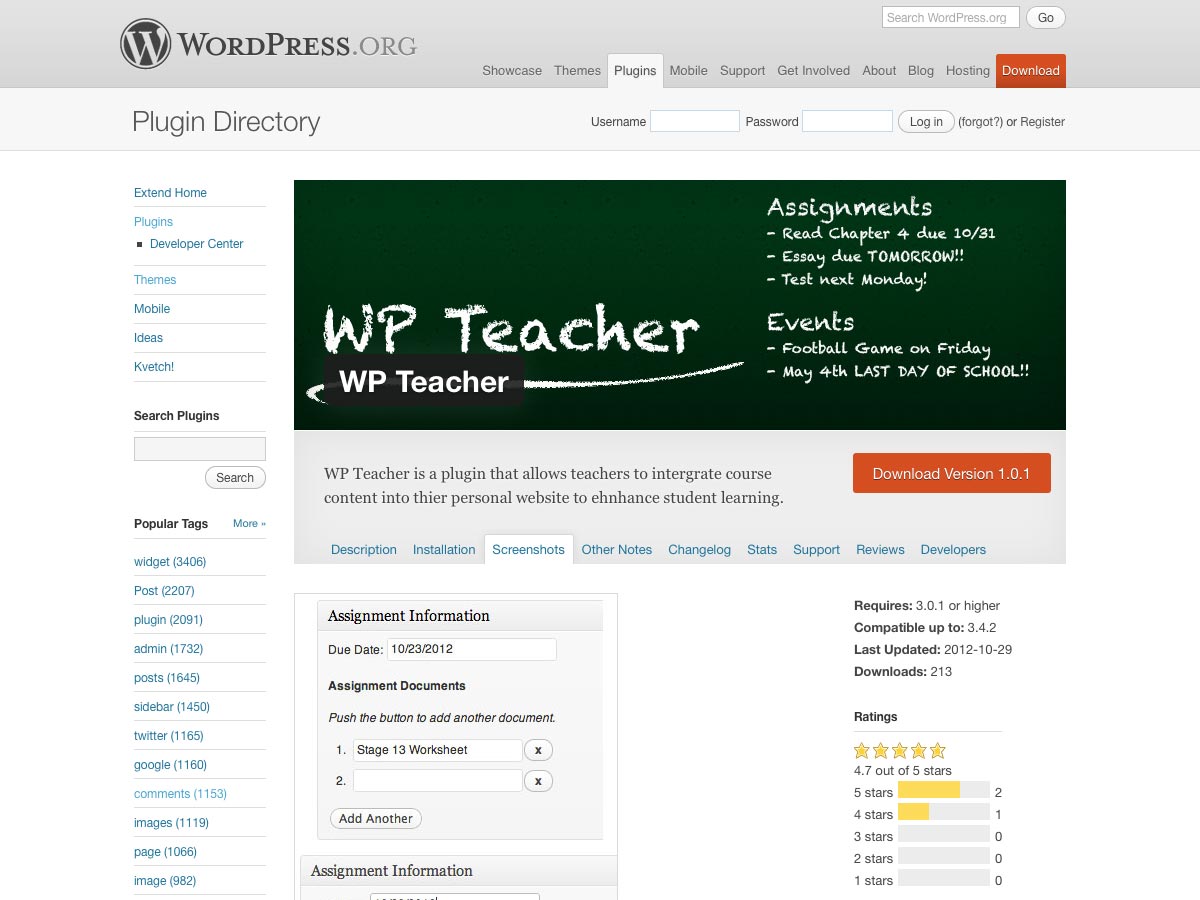Click the widget (3406) tag link

coord(170,562)
